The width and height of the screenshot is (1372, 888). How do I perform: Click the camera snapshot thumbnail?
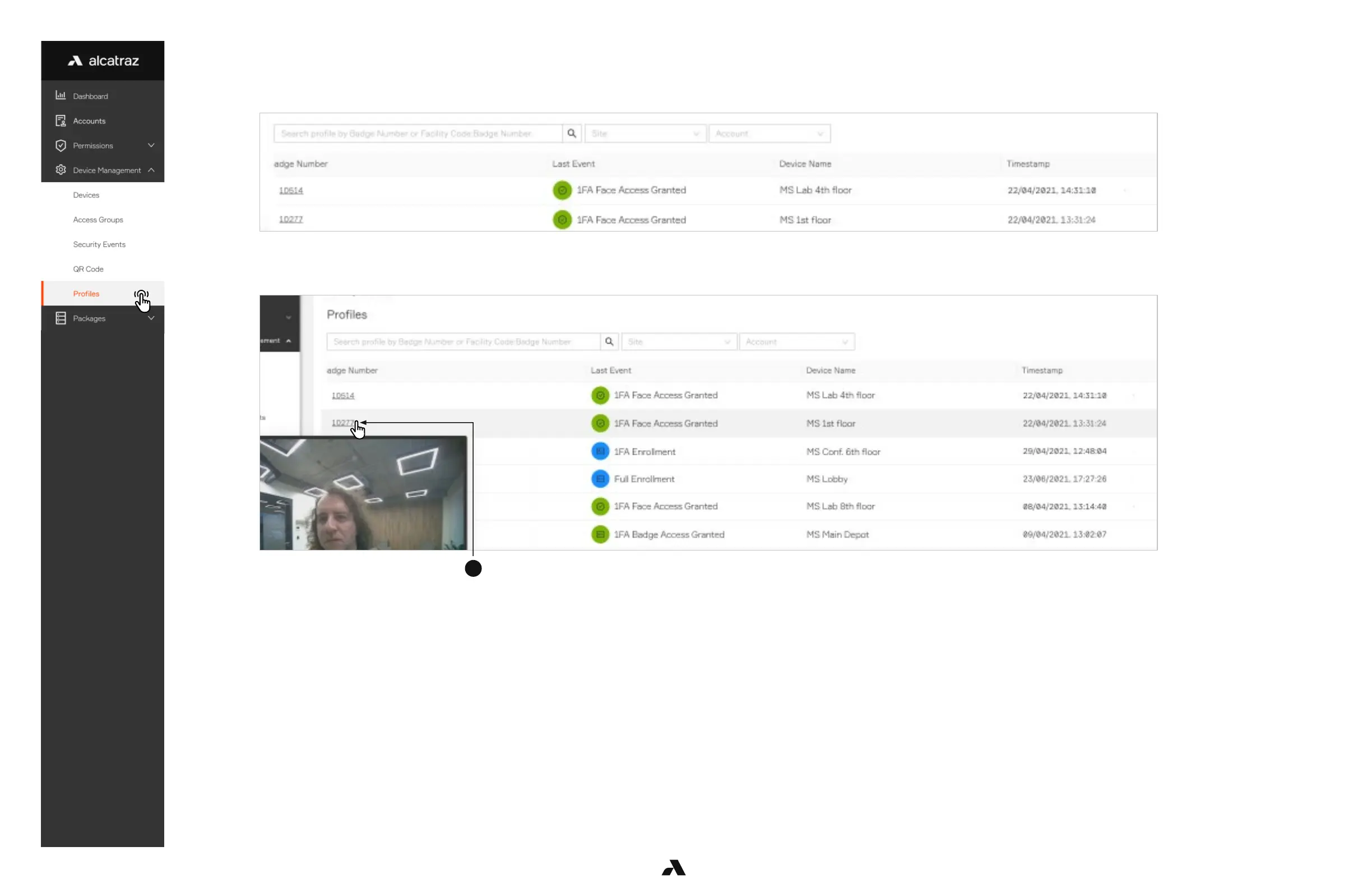pyautogui.click(x=363, y=493)
